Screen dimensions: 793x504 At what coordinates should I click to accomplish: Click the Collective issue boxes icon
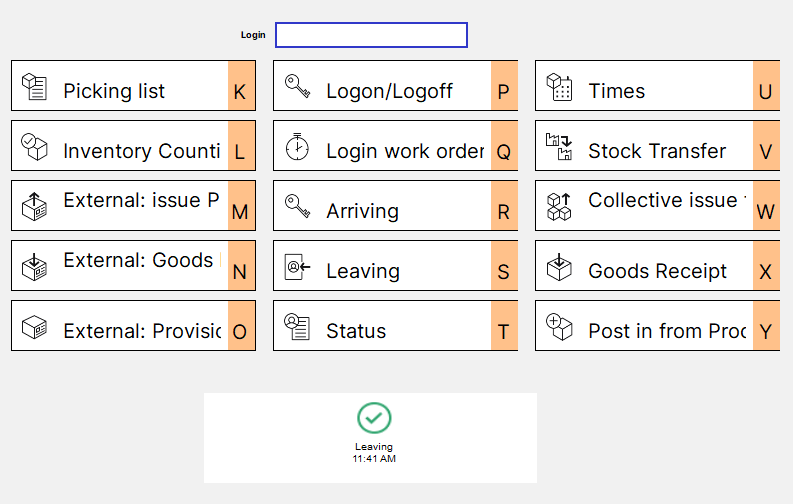[x=560, y=207]
